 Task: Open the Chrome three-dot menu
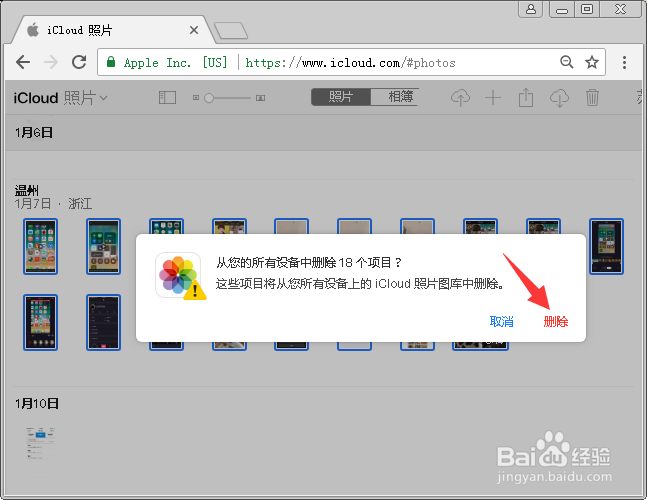pos(624,62)
